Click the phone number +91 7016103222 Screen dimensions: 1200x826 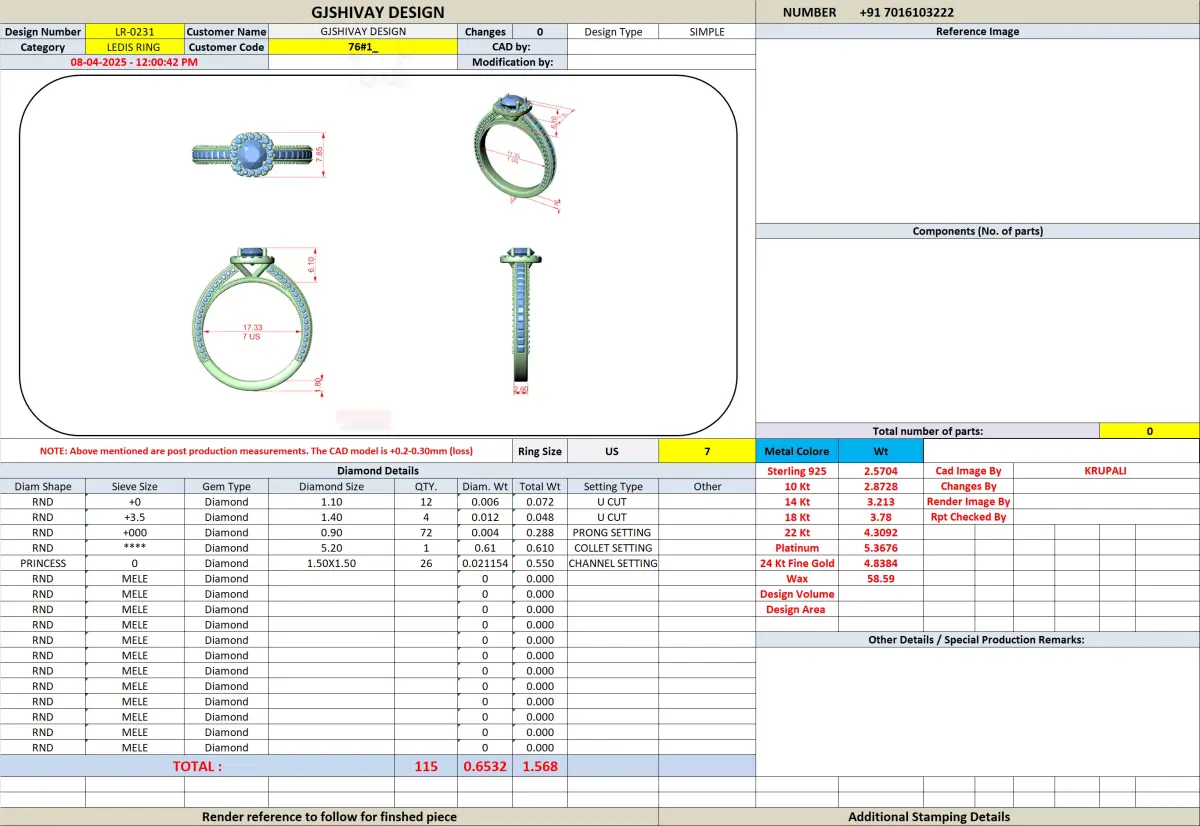pos(906,12)
